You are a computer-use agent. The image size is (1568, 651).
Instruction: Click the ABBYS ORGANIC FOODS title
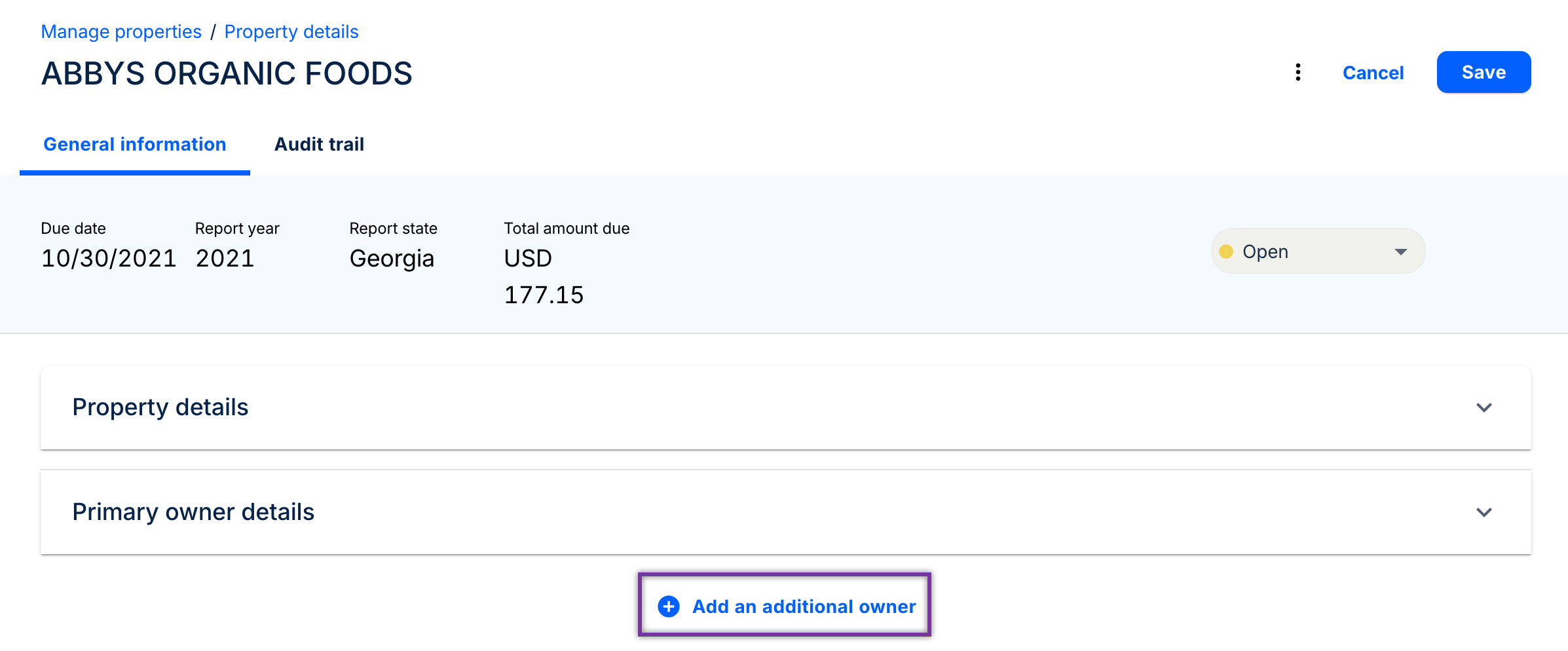(227, 73)
